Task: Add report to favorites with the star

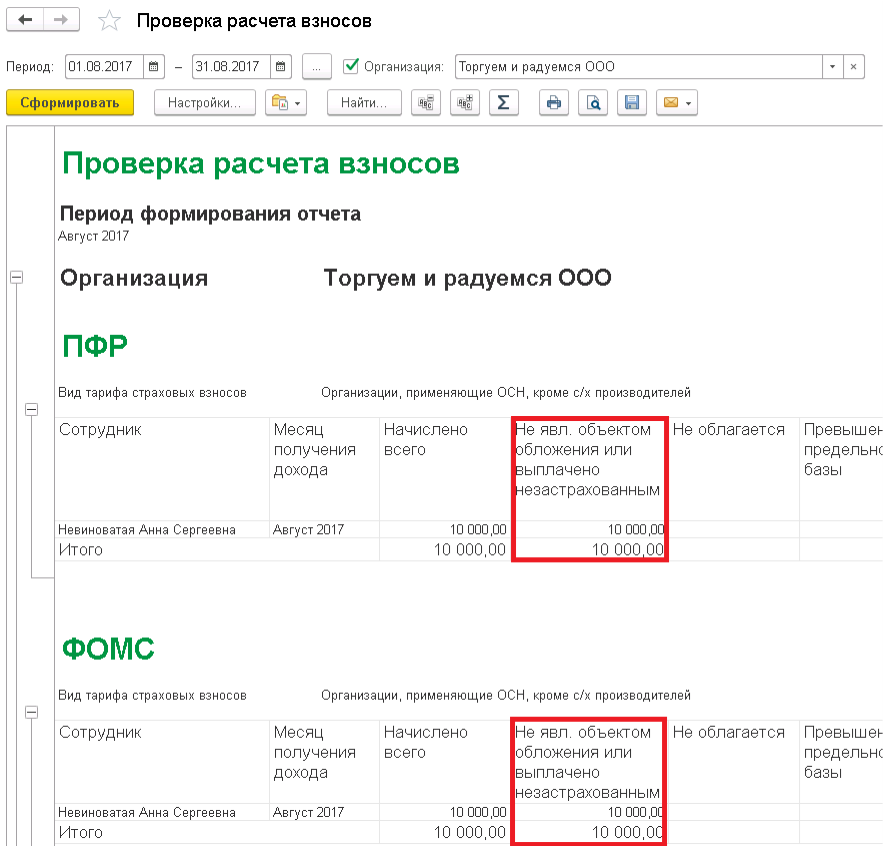Action: (x=109, y=21)
